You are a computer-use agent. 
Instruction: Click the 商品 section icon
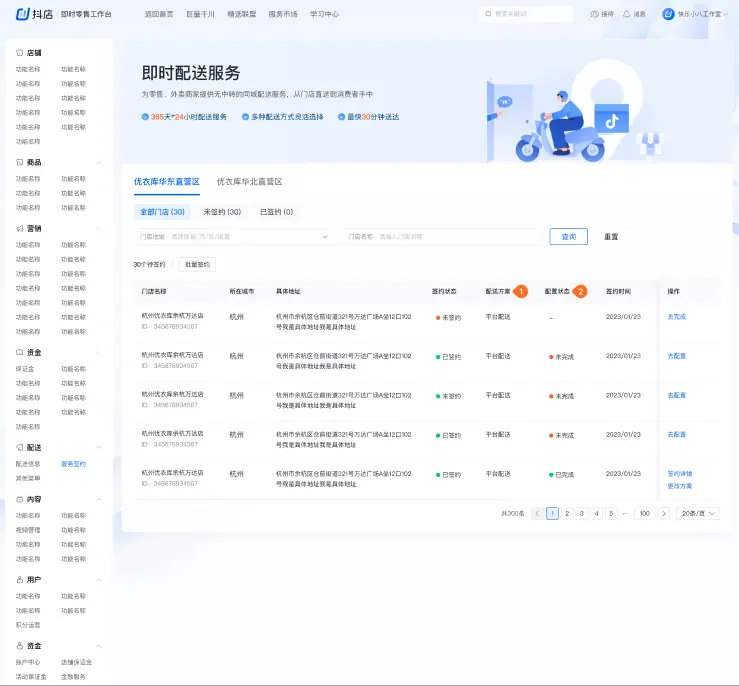[x=19, y=163]
